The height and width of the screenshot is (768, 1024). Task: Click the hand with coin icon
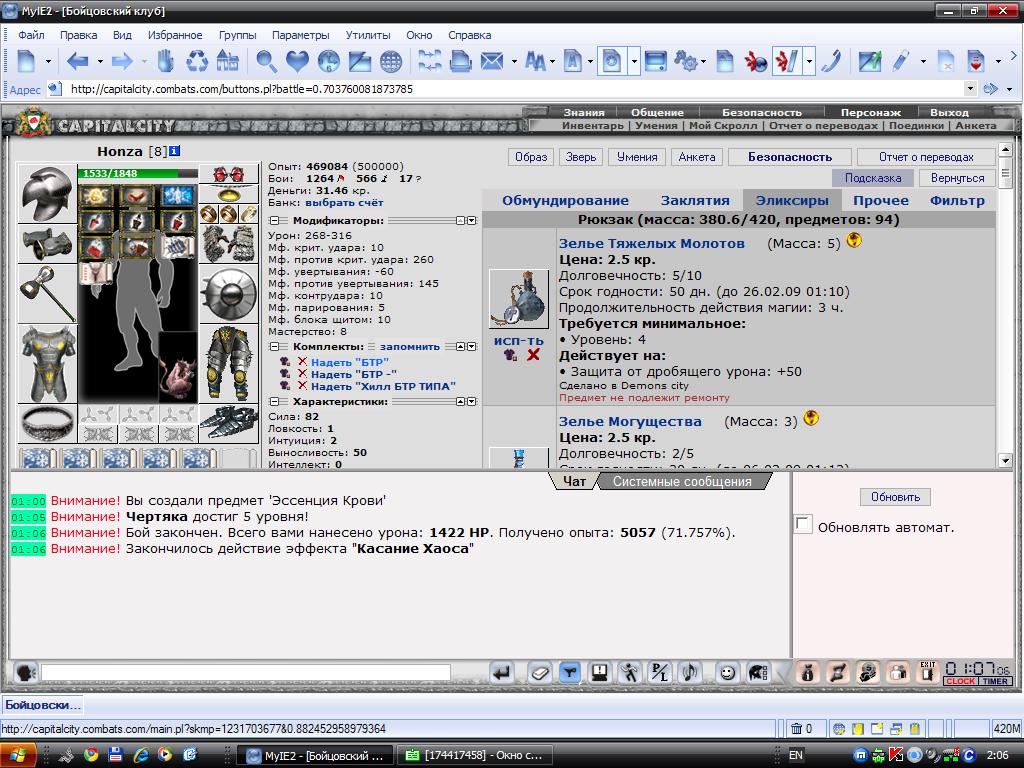[868, 672]
